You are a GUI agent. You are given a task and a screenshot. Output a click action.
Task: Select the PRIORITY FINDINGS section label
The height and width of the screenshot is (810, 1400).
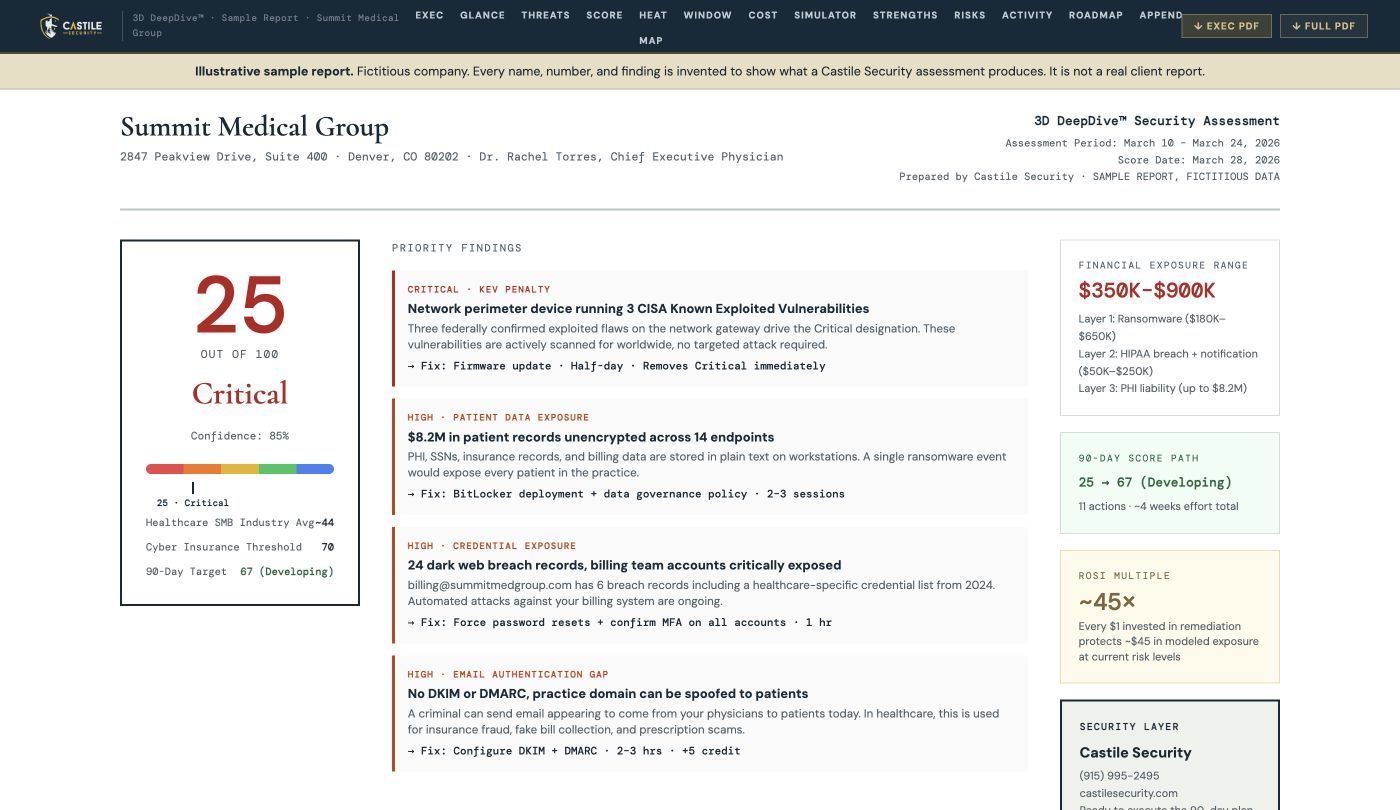(x=457, y=248)
